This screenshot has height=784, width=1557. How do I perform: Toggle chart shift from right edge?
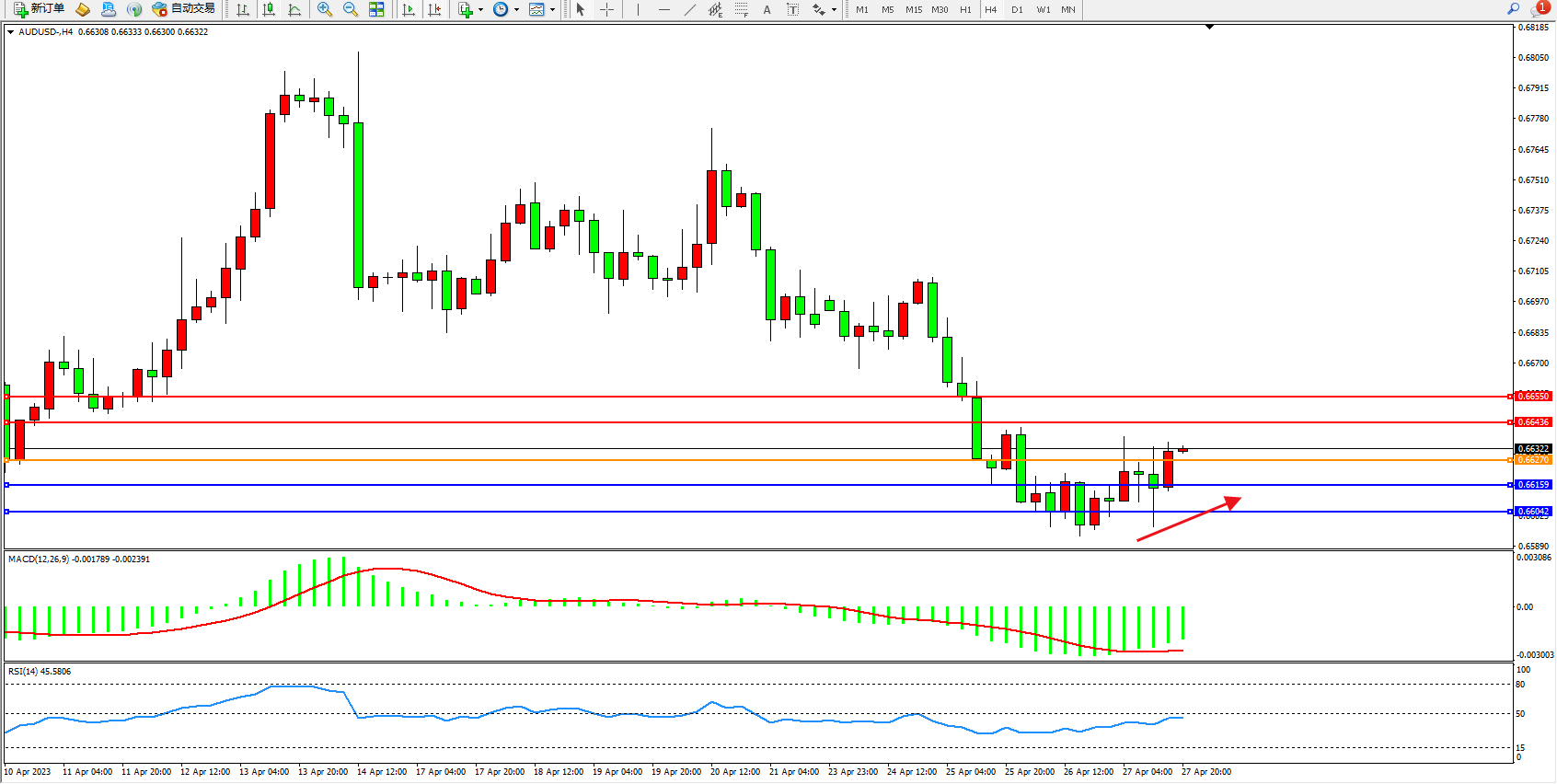pyautogui.click(x=434, y=9)
